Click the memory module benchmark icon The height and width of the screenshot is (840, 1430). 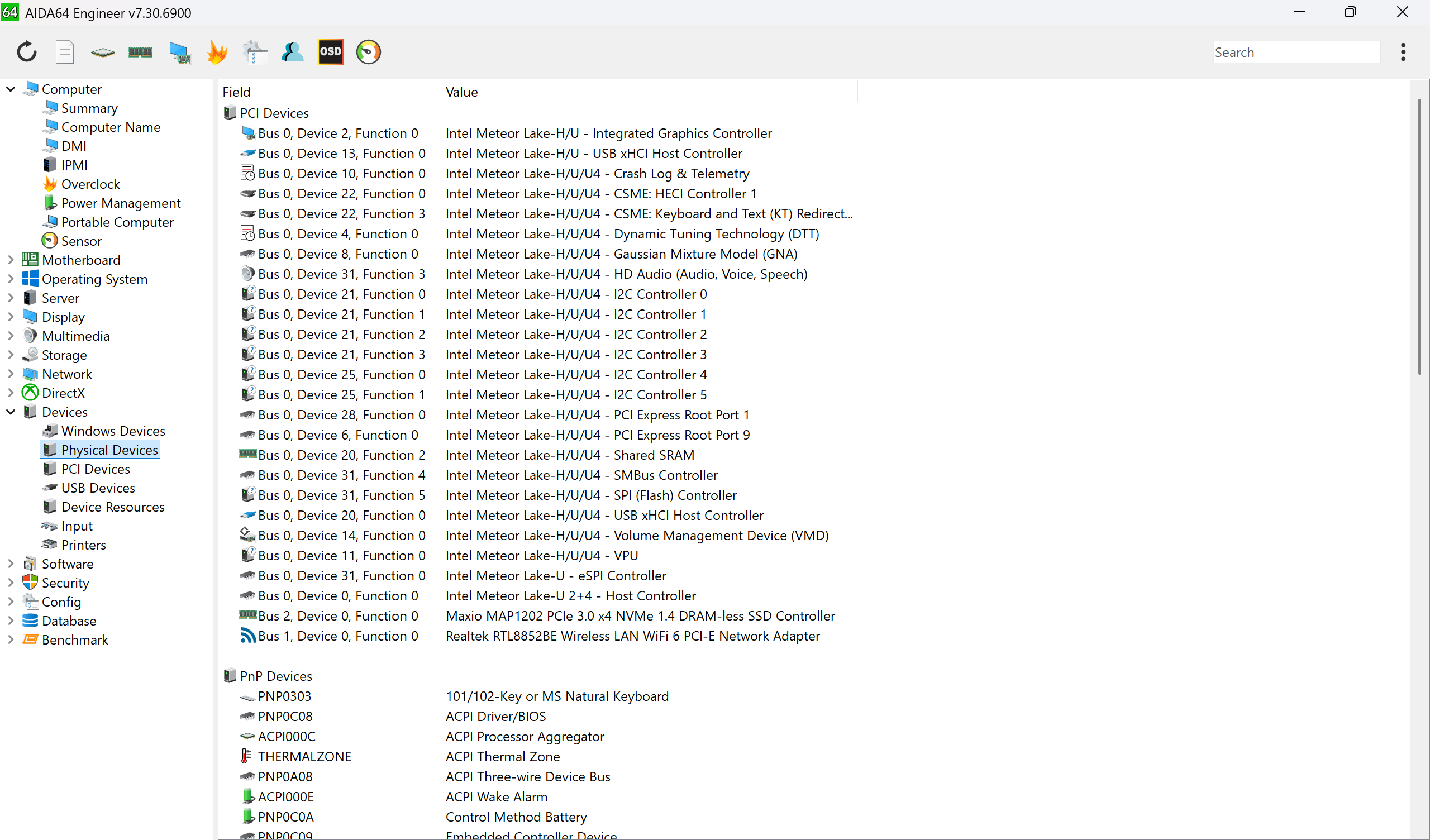pyautogui.click(x=140, y=52)
